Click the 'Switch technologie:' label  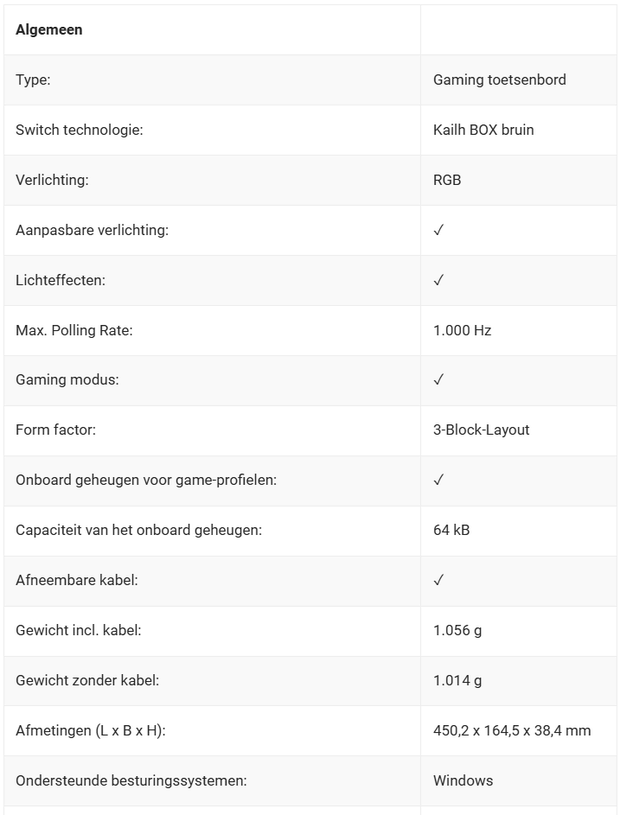pyautogui.click(x=79, y=130)
